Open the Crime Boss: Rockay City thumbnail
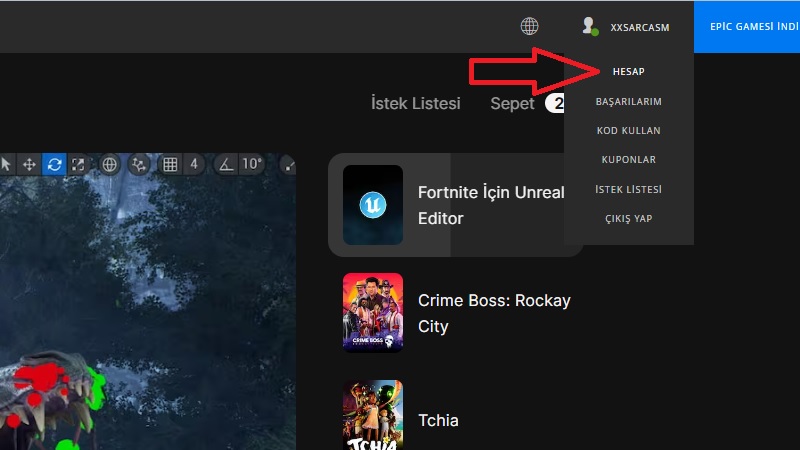Screen dimensions: 800x450 click(x=373, y=313)
